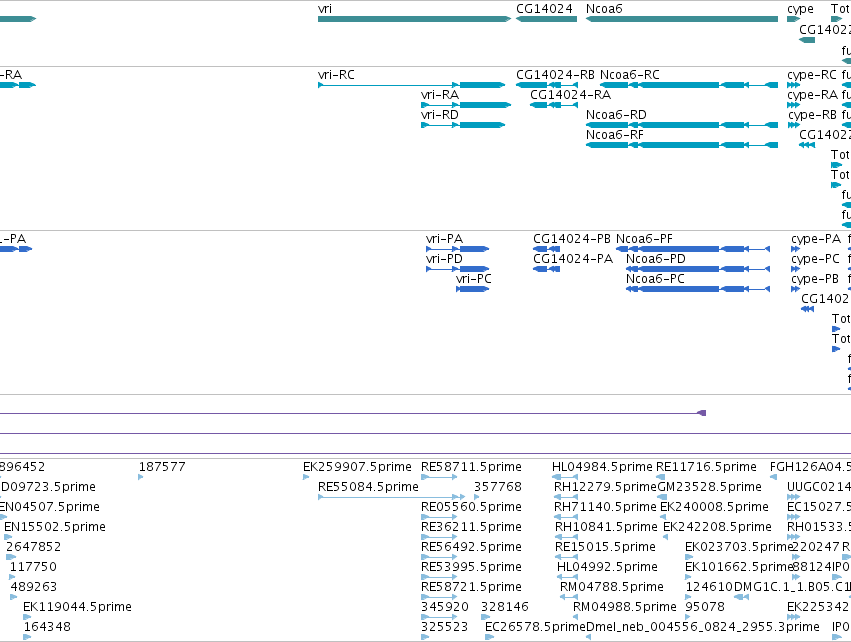Select the 2647852 feature label

34,547
